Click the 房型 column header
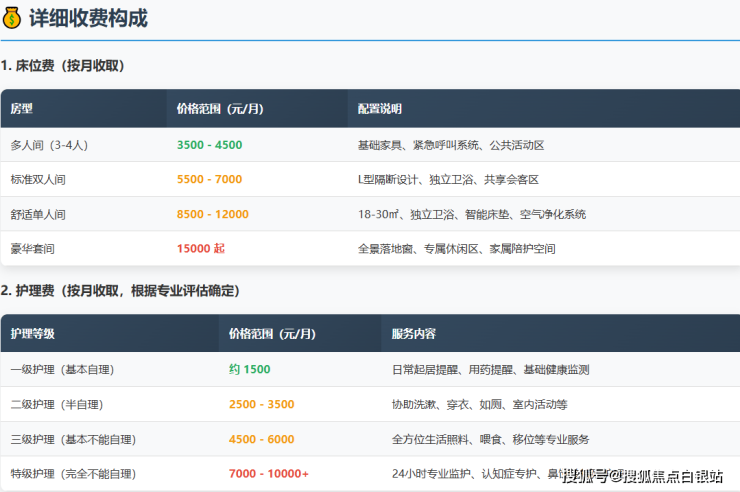The image size is (740, 492). pos(22,109)
